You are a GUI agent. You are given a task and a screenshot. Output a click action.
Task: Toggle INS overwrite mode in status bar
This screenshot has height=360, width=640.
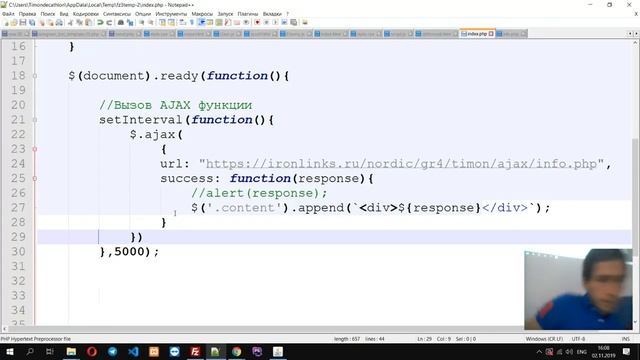[x=625, y=339]
